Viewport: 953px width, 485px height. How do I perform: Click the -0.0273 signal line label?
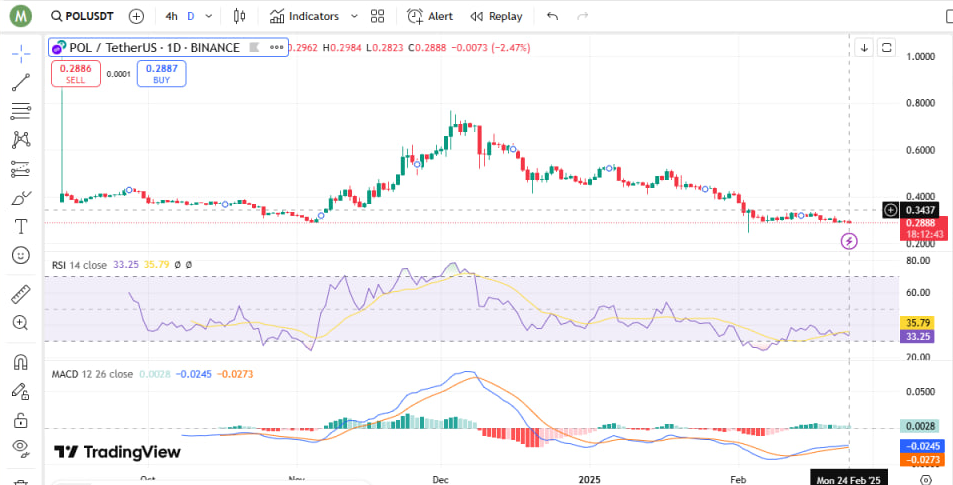coord(922,460)
